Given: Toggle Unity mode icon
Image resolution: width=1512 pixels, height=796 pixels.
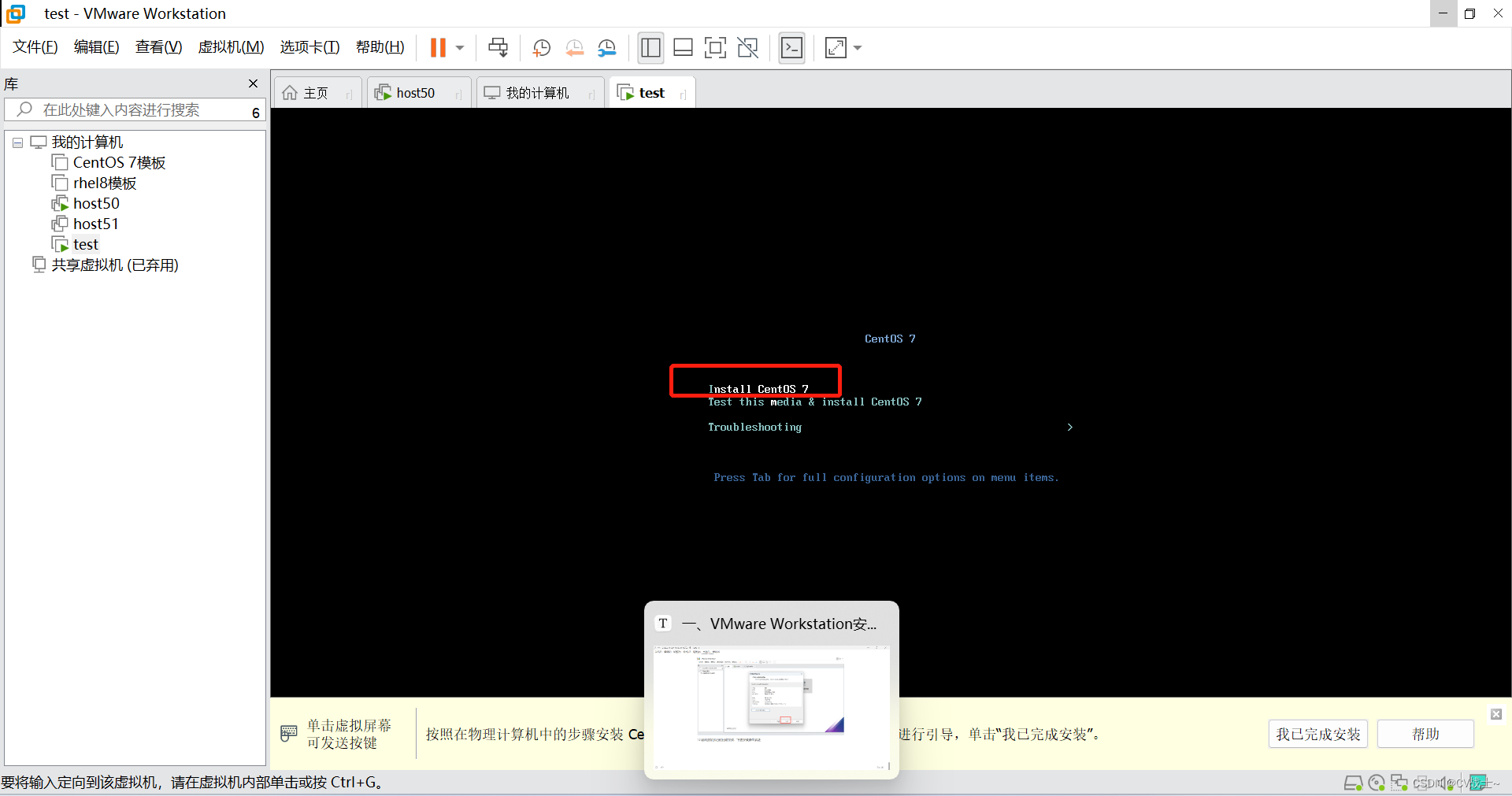Looking at the screenshot, I should [x=747, y=48].
